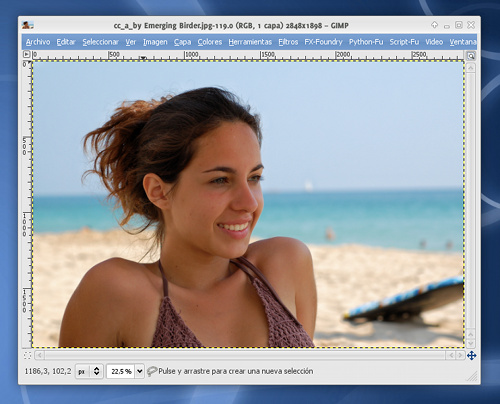This screenshot has height=404, width=500.
Task: Click the px unit stepper arrows
Action: pyautogui.click(x=96, y=371)
